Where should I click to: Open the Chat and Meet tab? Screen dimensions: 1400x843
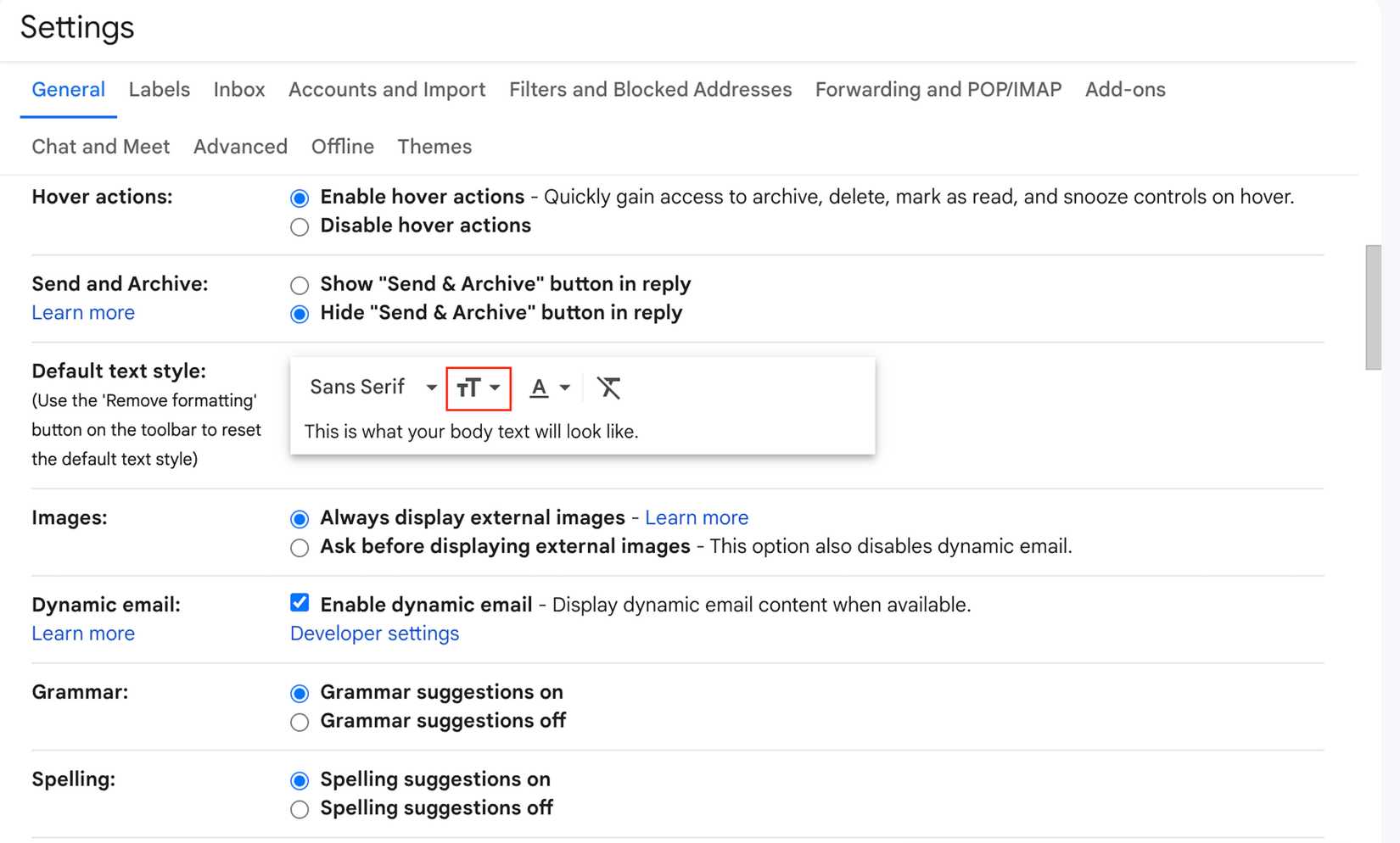tap(100, 146)
